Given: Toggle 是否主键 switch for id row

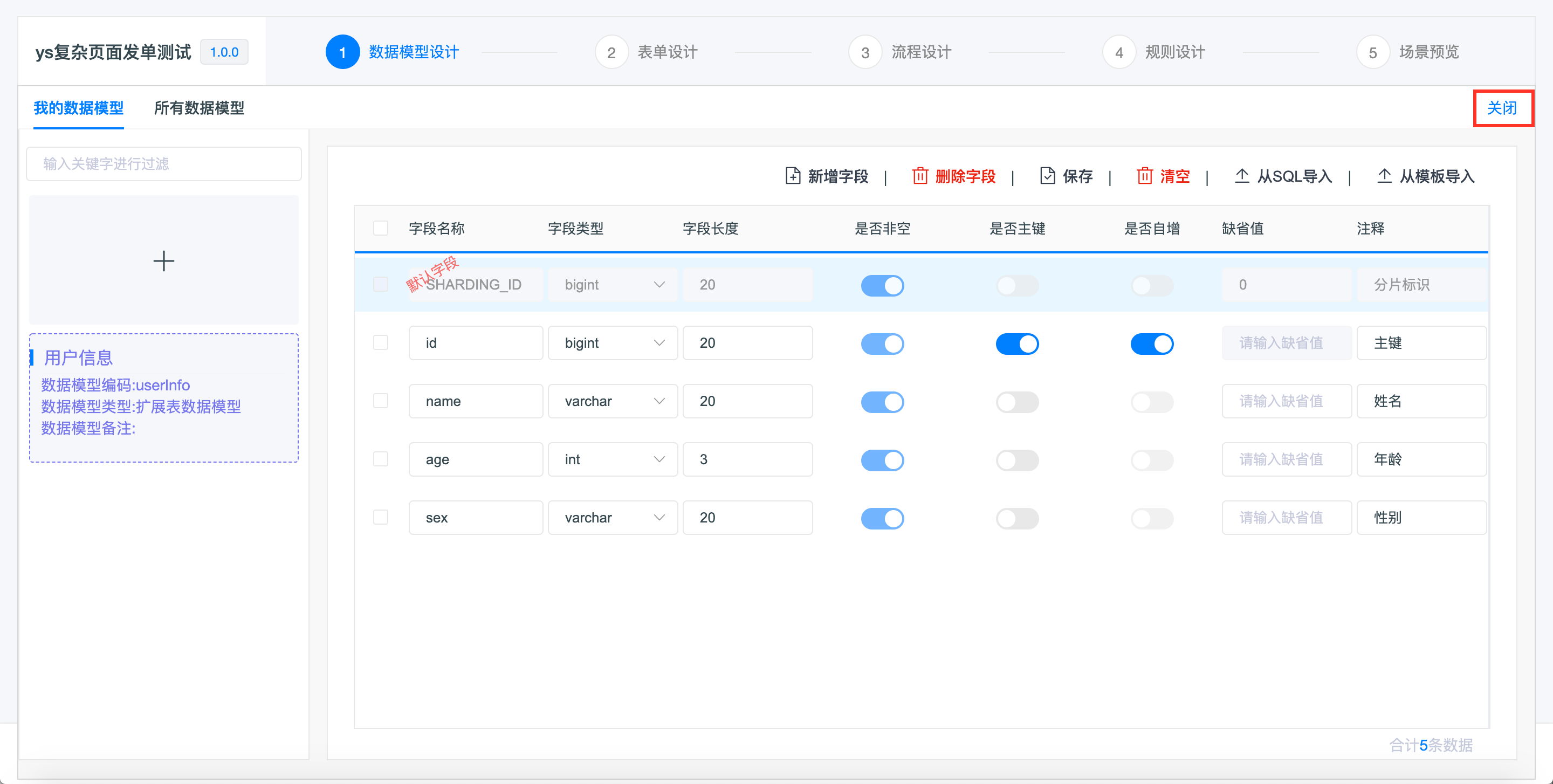Looking at the screenshot, I should [x=1017, y=343].
